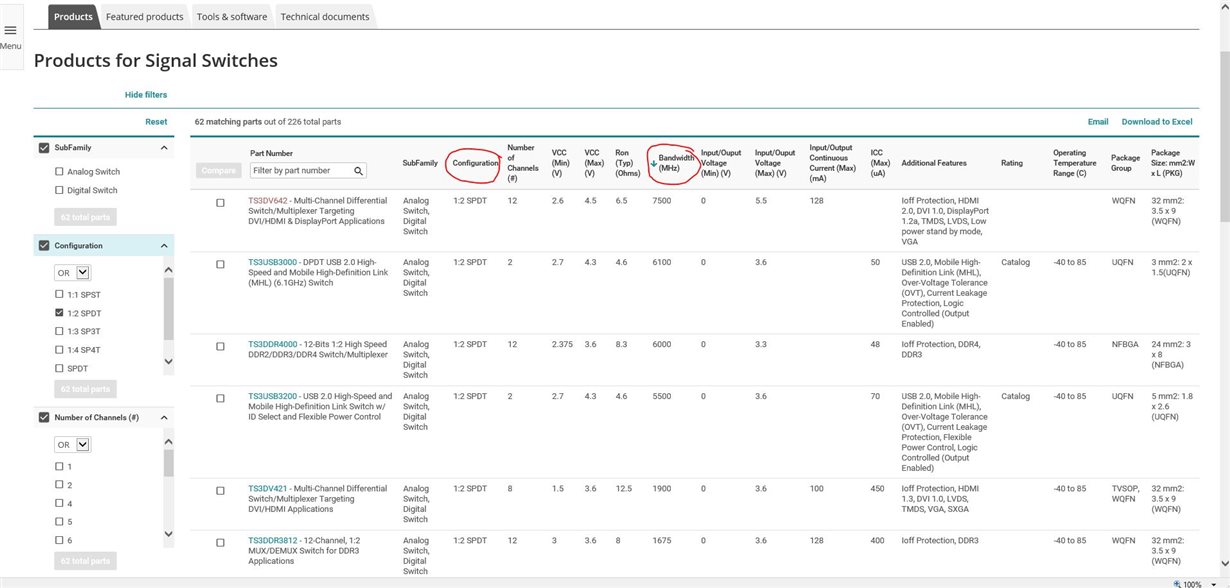
Task: Click the Configuration list scrollbar down arrow
Action: (168, 362)
